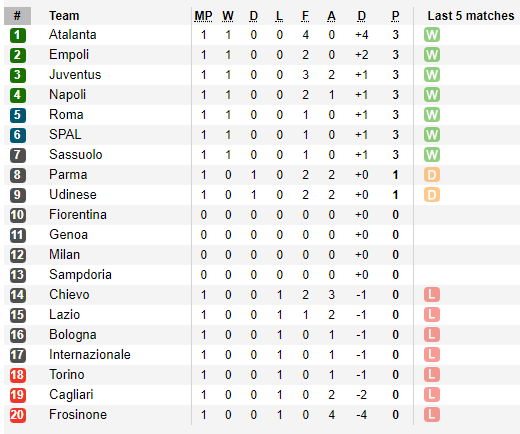
Task: Click the Team column header
Action: [64, 16]
